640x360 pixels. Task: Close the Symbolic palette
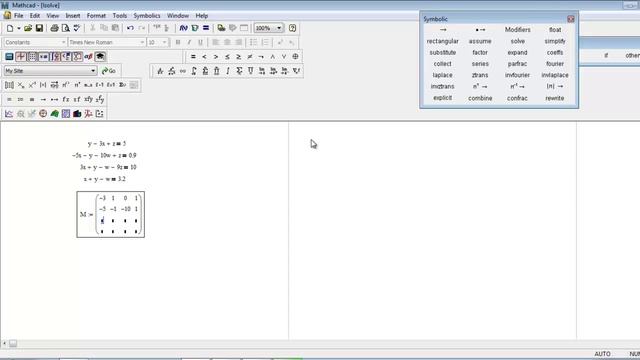click(x=571, y=19)
